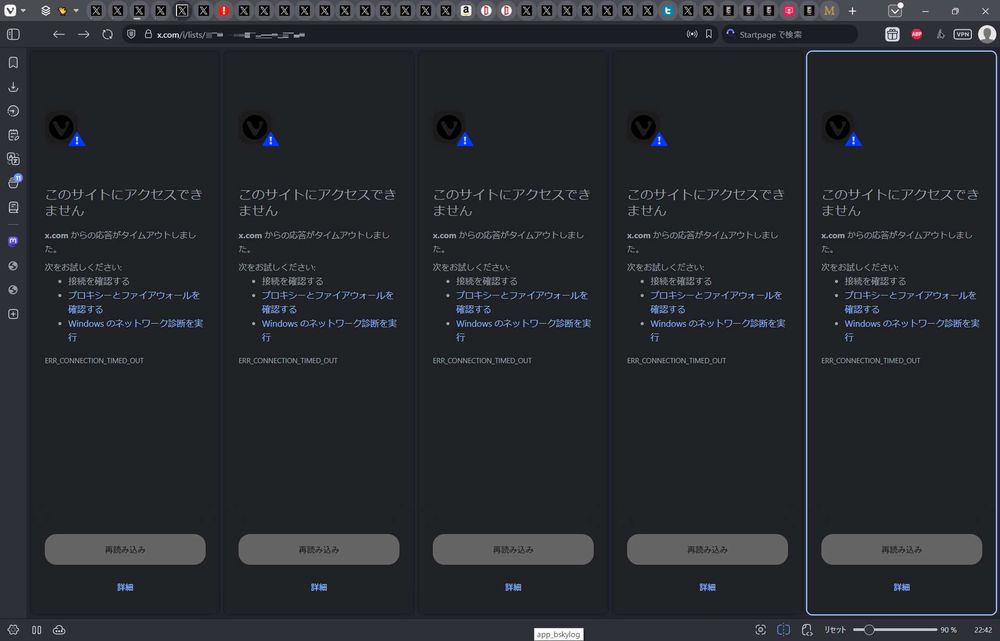Open the Notes side panel
The width and height of the screenshot is (1000, 641).
point(13,135)
